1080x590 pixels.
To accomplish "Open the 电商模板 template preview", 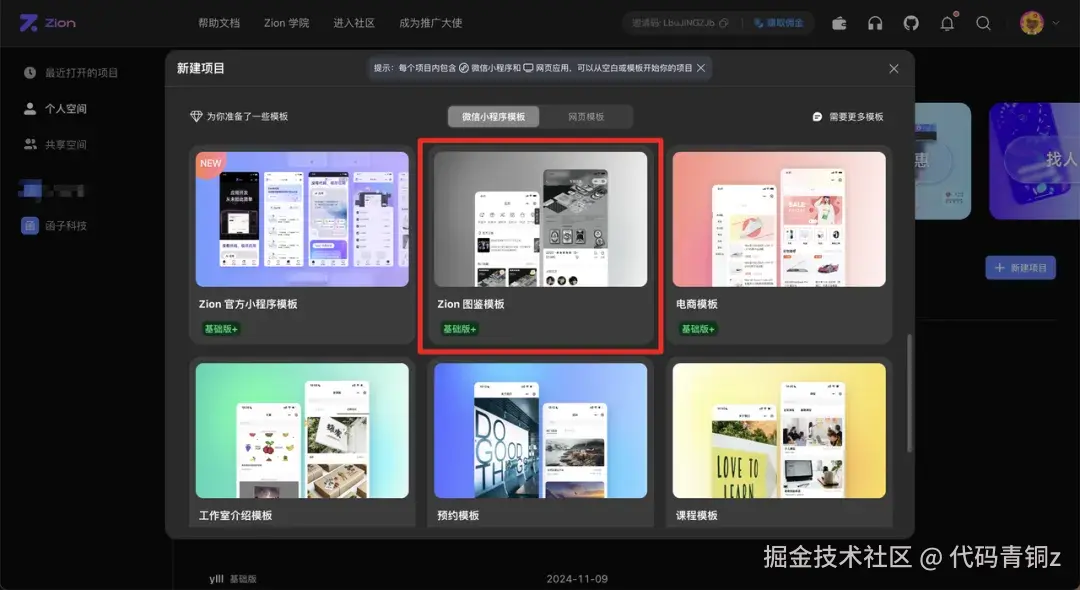I will tap(779, 218).
